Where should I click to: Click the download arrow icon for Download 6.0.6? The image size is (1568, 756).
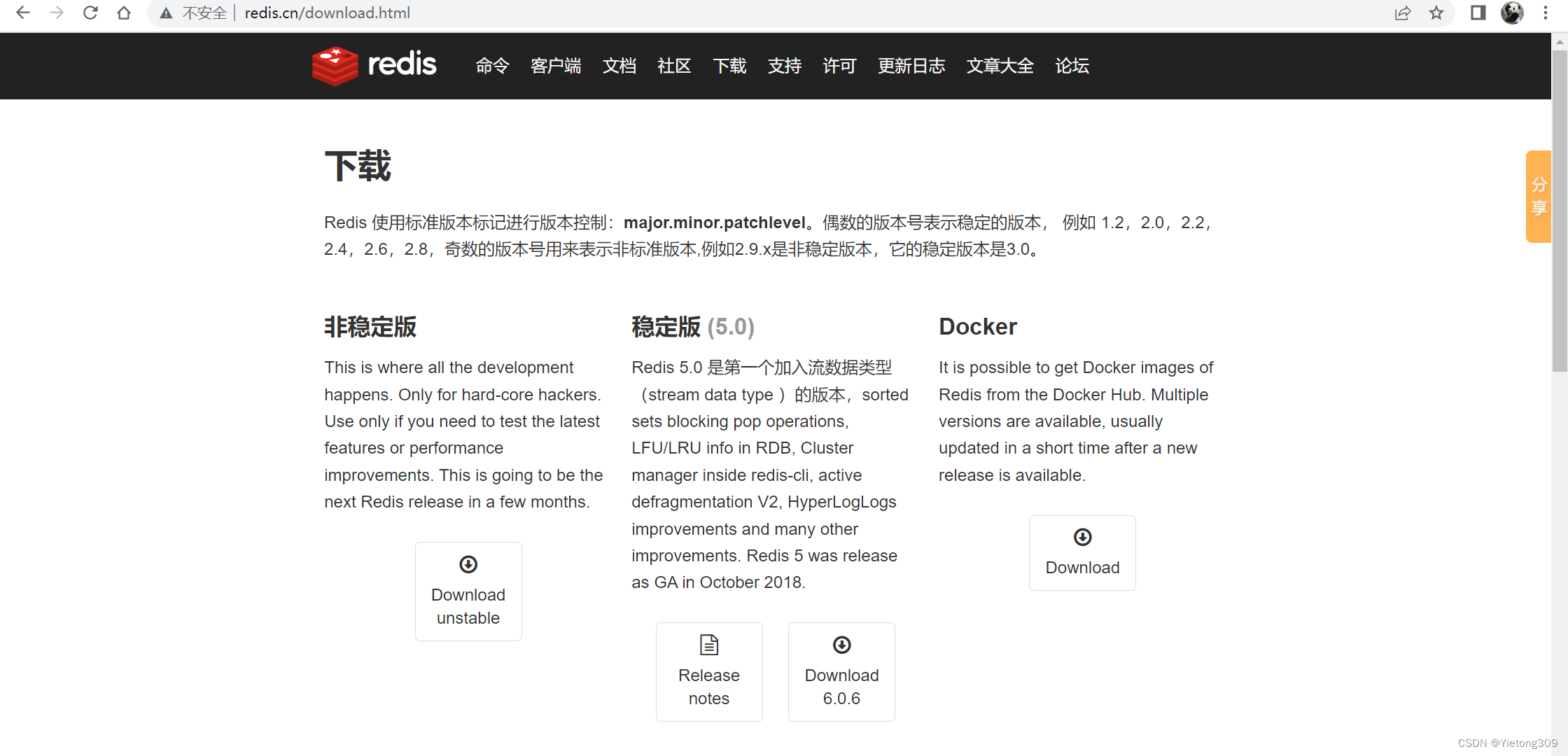pyautogui.click(x=841, y=645)
